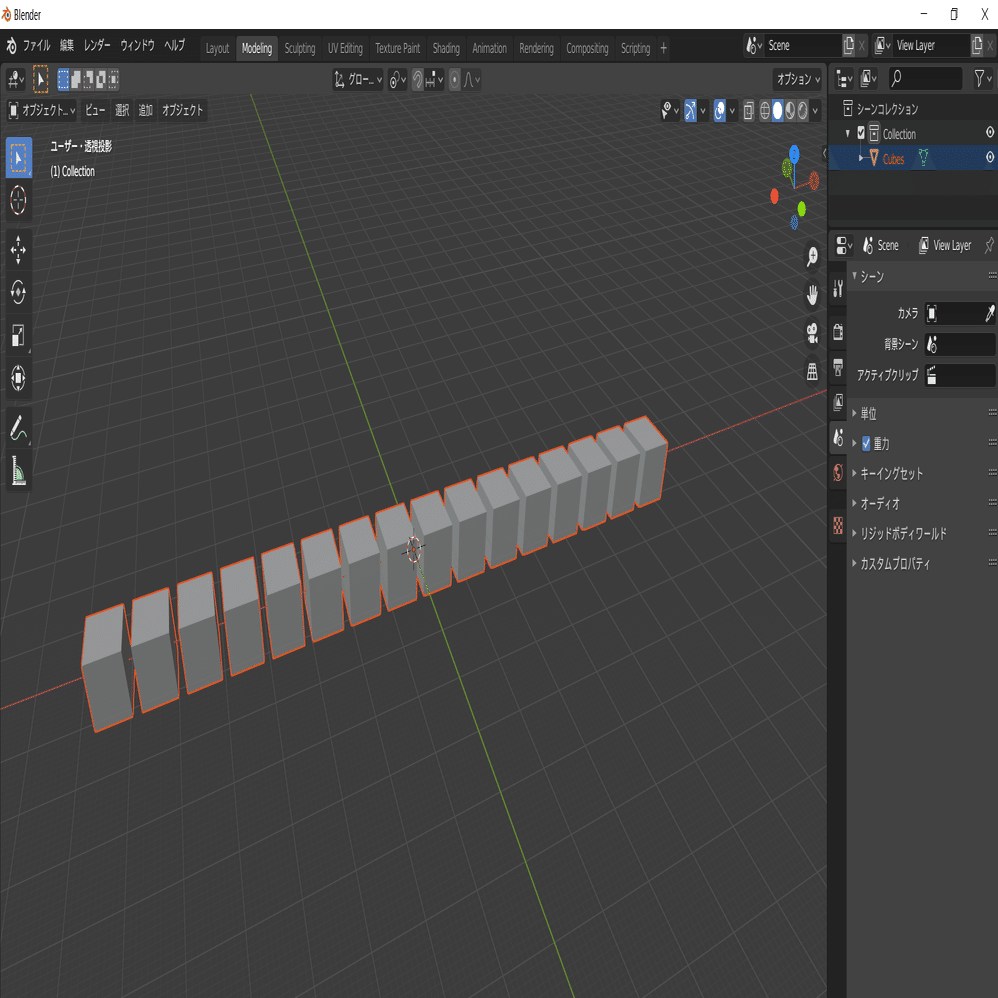Image resolution: width=998 pixels, height=998 pixels.
Task: Click the blue Z axis gizmo ball
Action: pos(794,153)
